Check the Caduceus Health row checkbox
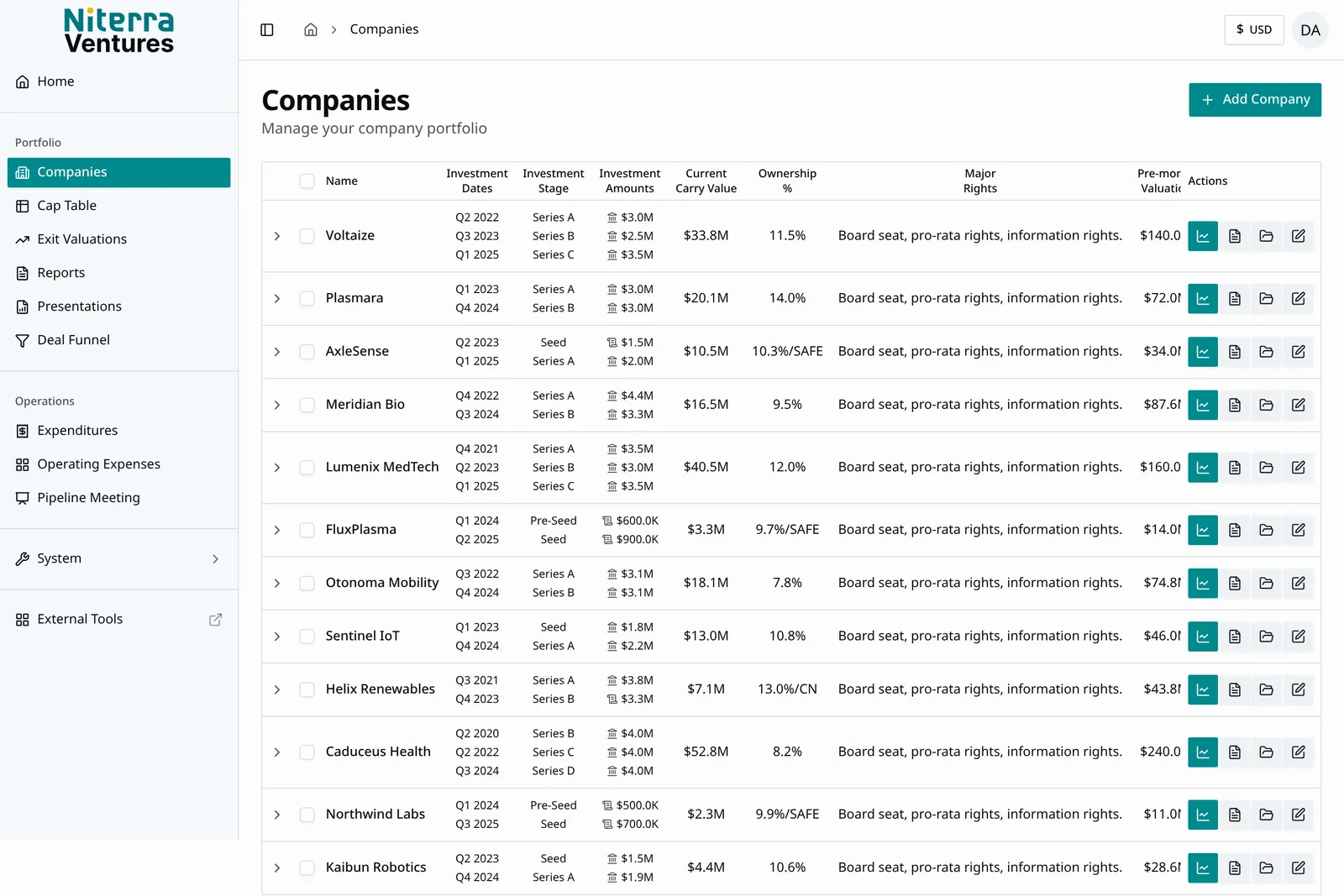Viewport: 1344px width, 896px height. click(x=307, y=752)
